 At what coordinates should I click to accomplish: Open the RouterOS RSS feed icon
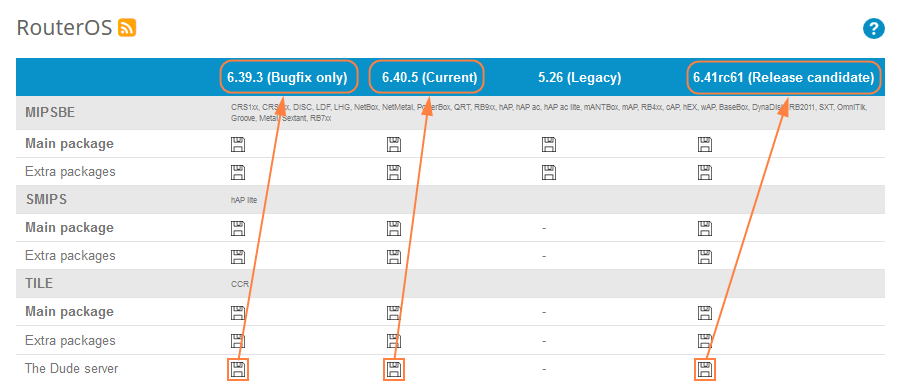[x=127, y=28]
